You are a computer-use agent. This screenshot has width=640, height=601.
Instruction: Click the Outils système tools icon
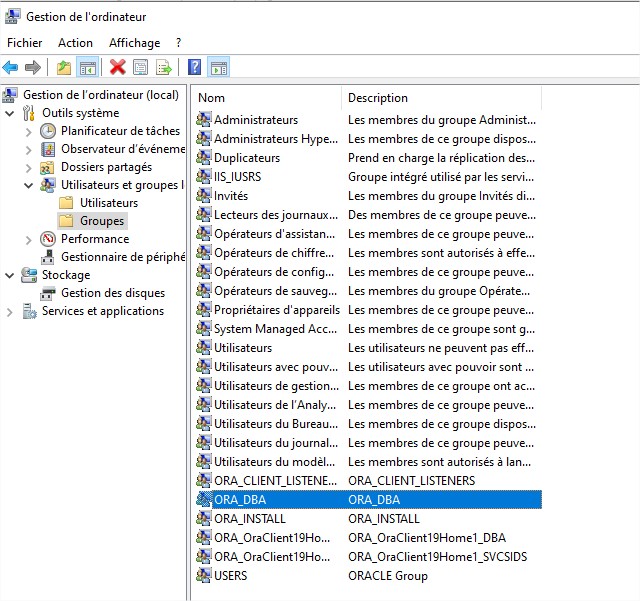29,113
